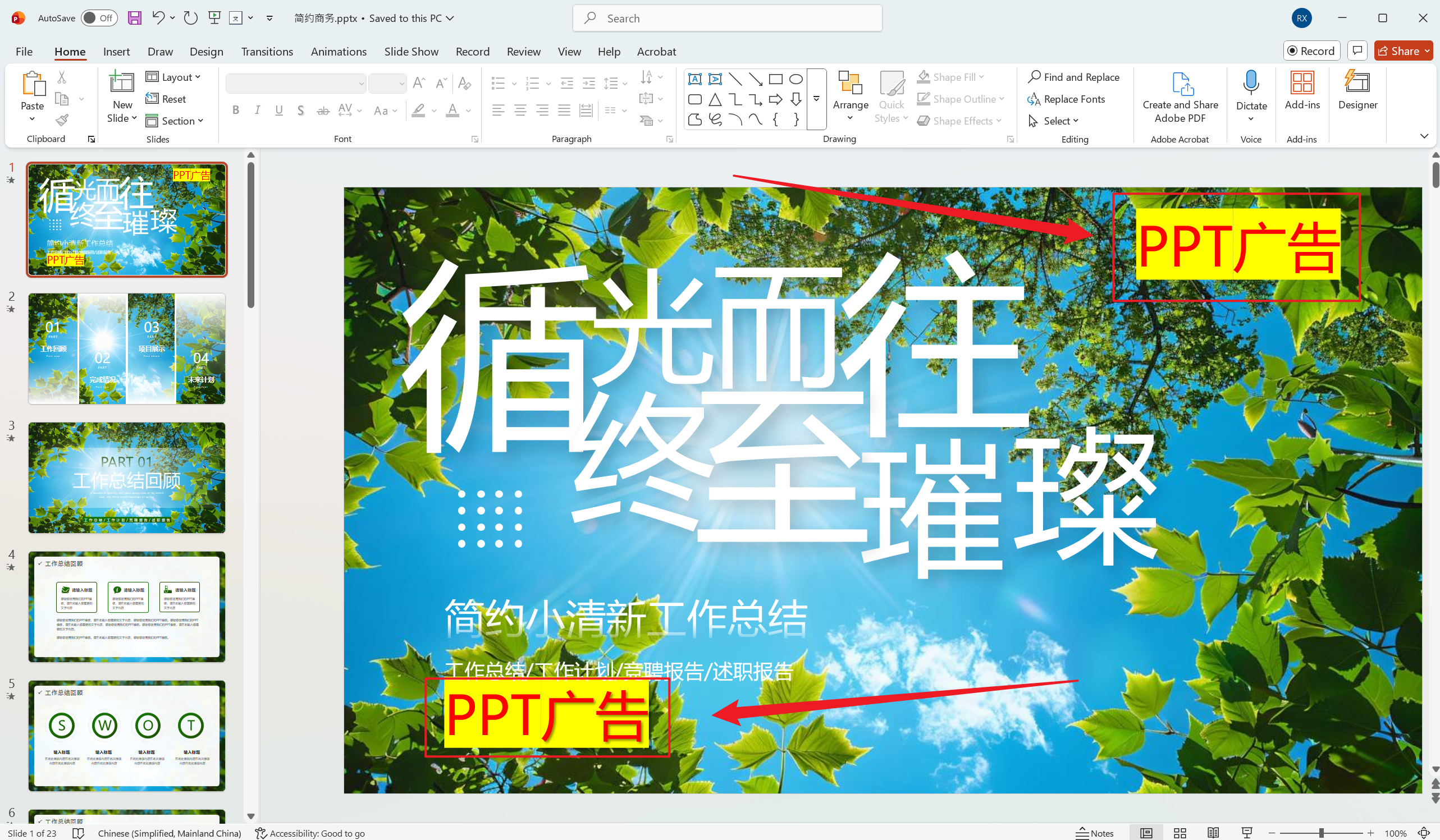Click the Share button
Image resolution: width=1440 pixels, height=840 pixels.
pyautogui.click(x=1401, y=51)
